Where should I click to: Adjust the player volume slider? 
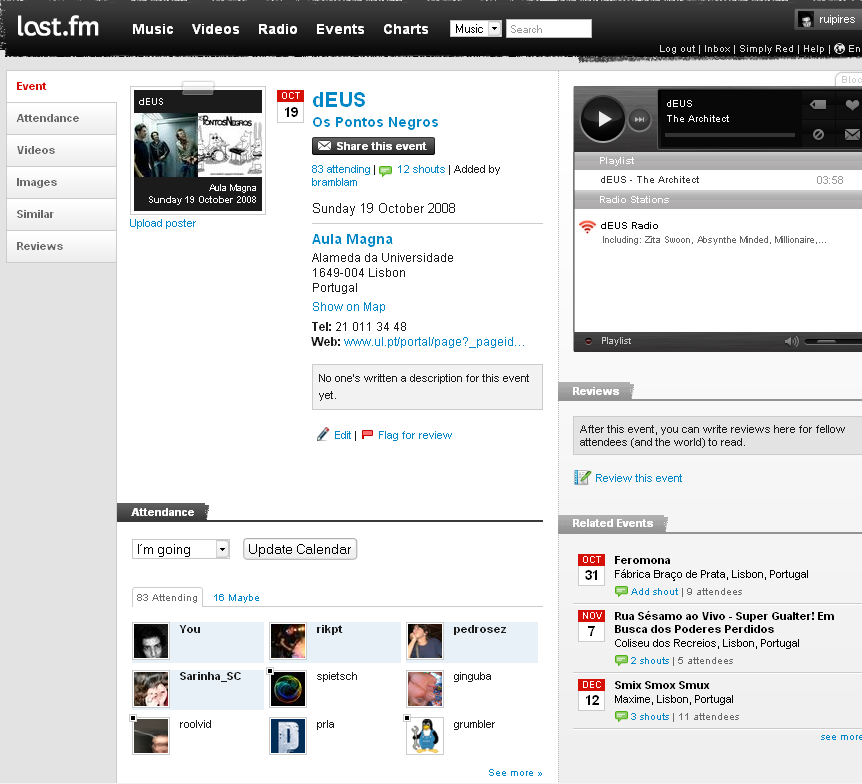click(x=833, y=341)
